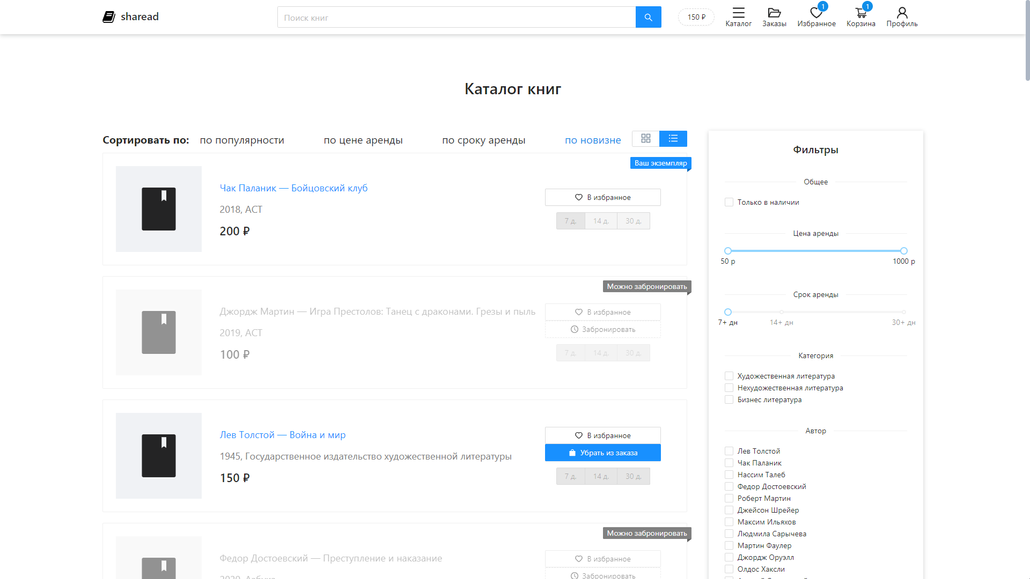1030x579 pixels.
Task: Open Избранное heart icon in the header
Action: (817, 13)
